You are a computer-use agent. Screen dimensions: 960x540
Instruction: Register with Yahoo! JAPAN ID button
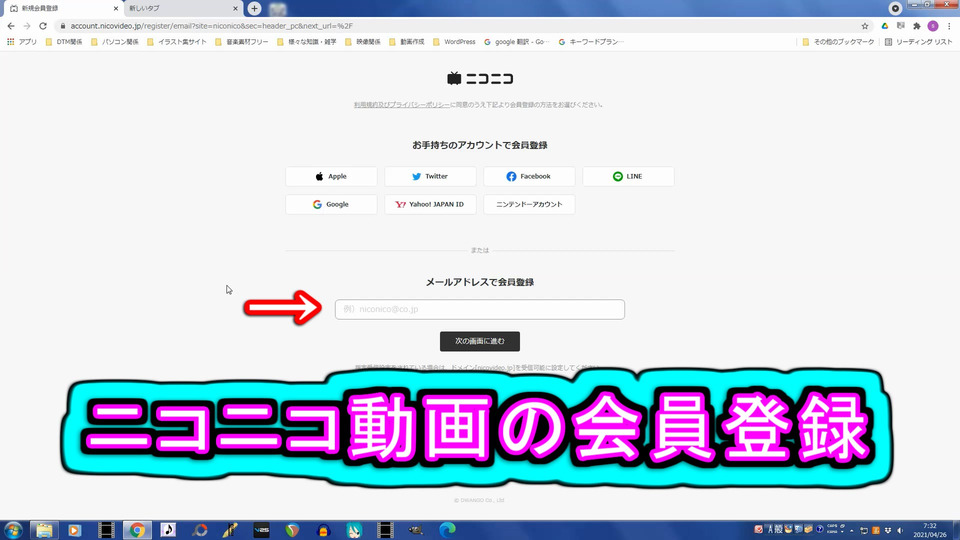pos(430,204)
